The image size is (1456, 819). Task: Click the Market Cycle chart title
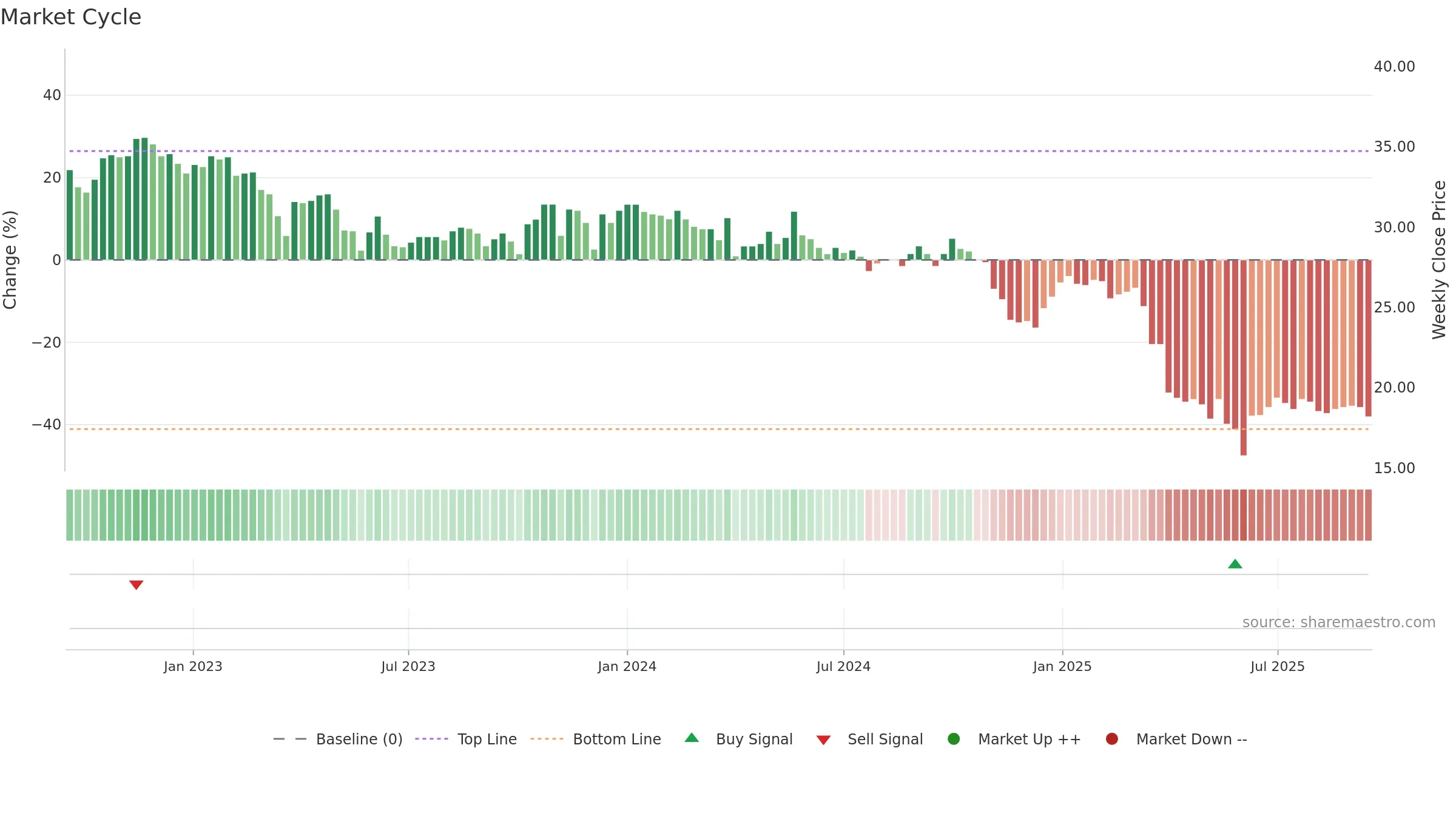[71, 17]
